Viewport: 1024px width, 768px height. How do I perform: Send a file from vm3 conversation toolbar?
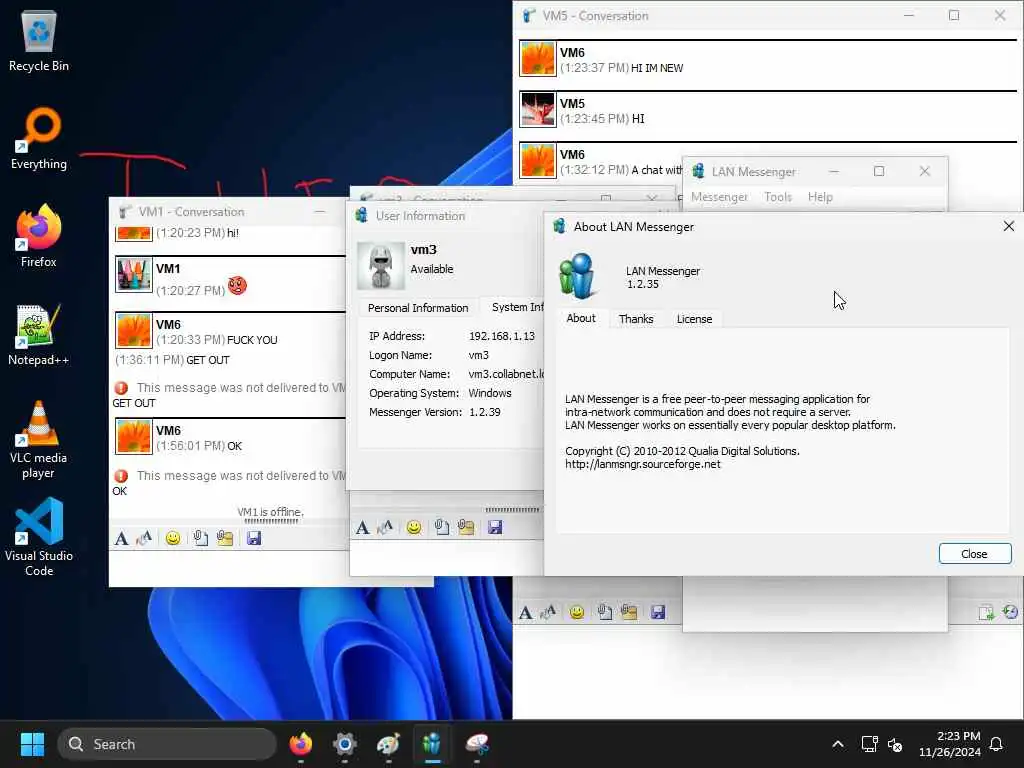(442, 528)
